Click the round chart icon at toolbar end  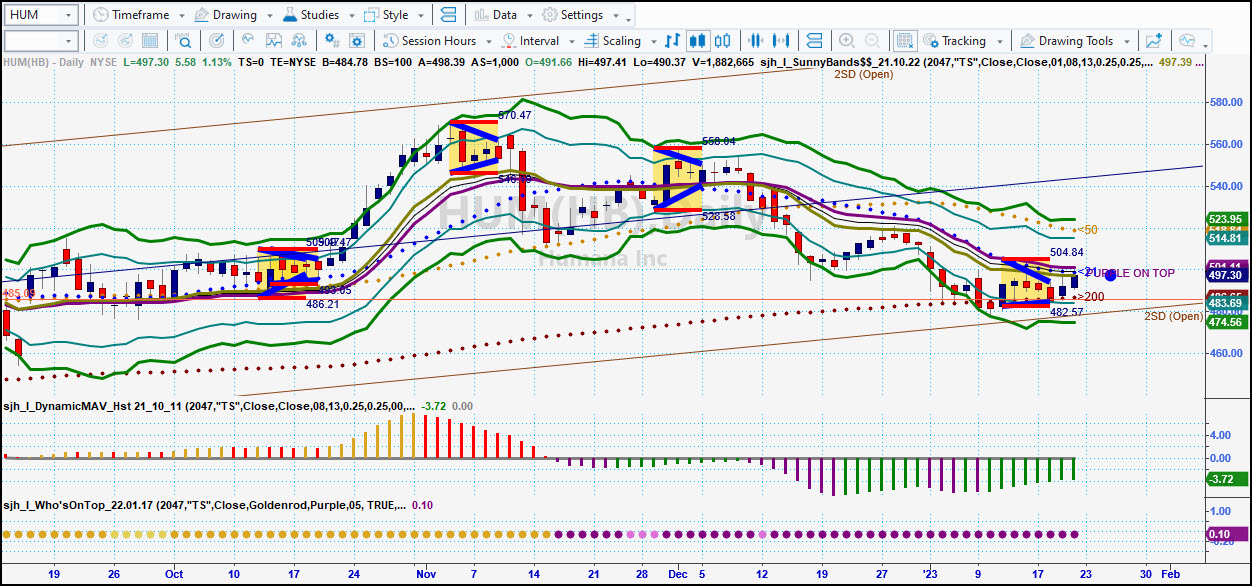tap(1187, 41)
